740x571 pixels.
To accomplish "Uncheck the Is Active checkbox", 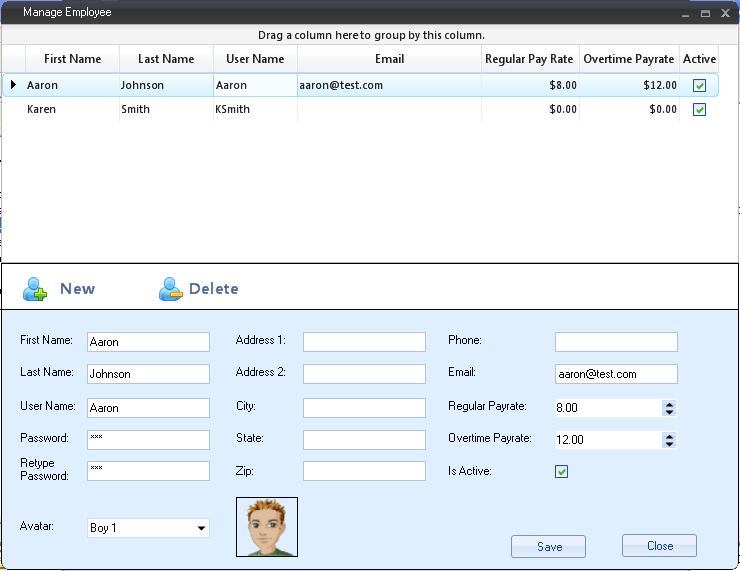I will pyautogui.click(x=562, y=471).
